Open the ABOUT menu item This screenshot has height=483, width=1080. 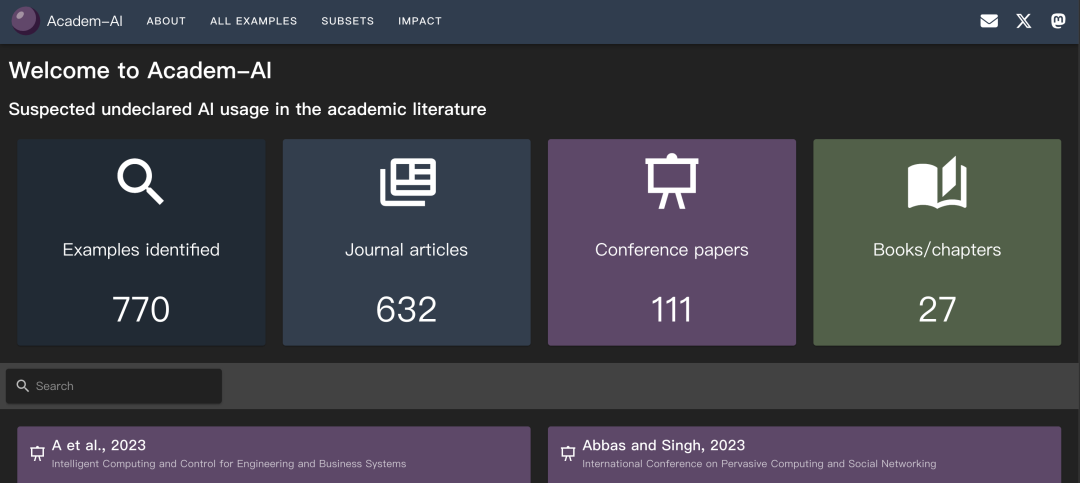coord(166,21)
